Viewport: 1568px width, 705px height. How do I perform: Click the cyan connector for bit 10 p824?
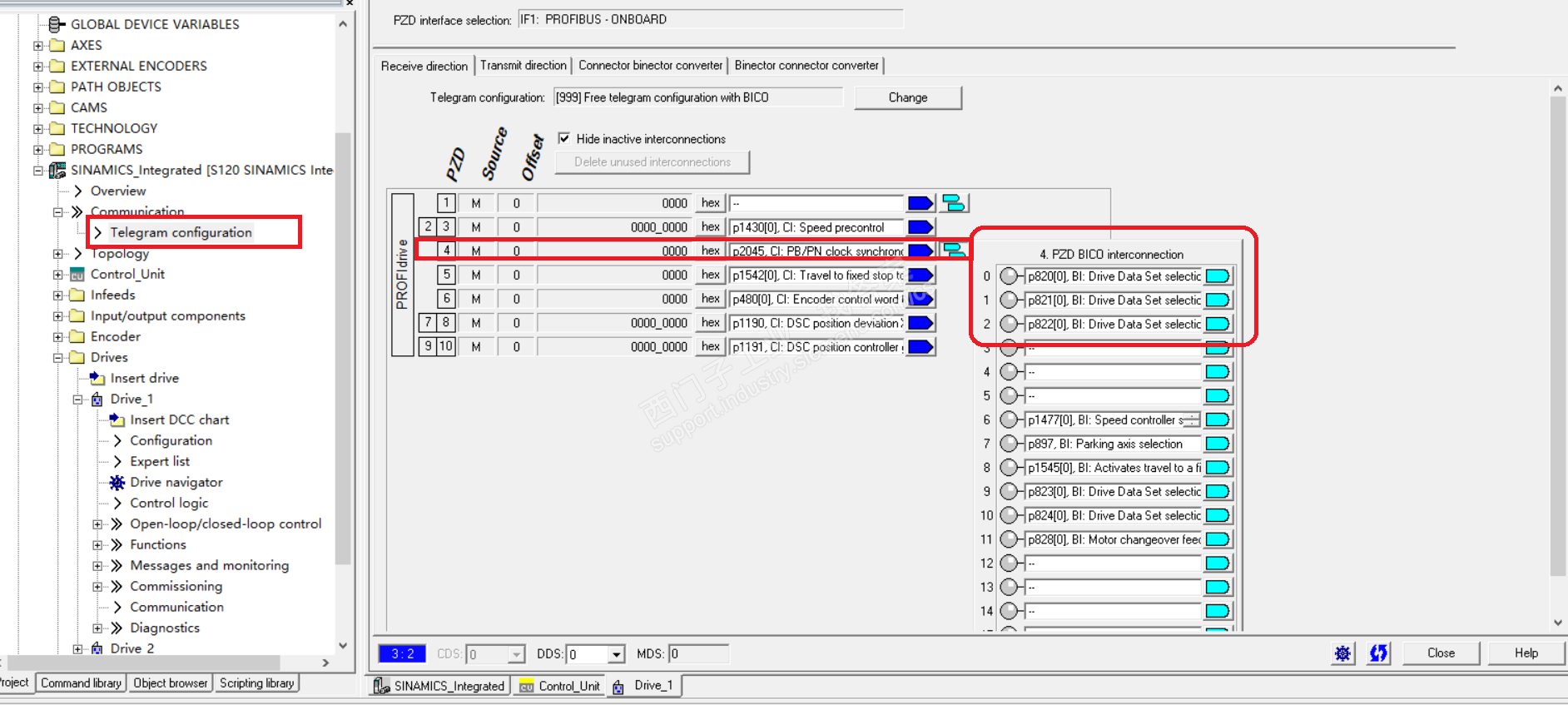click(1218, 516)
